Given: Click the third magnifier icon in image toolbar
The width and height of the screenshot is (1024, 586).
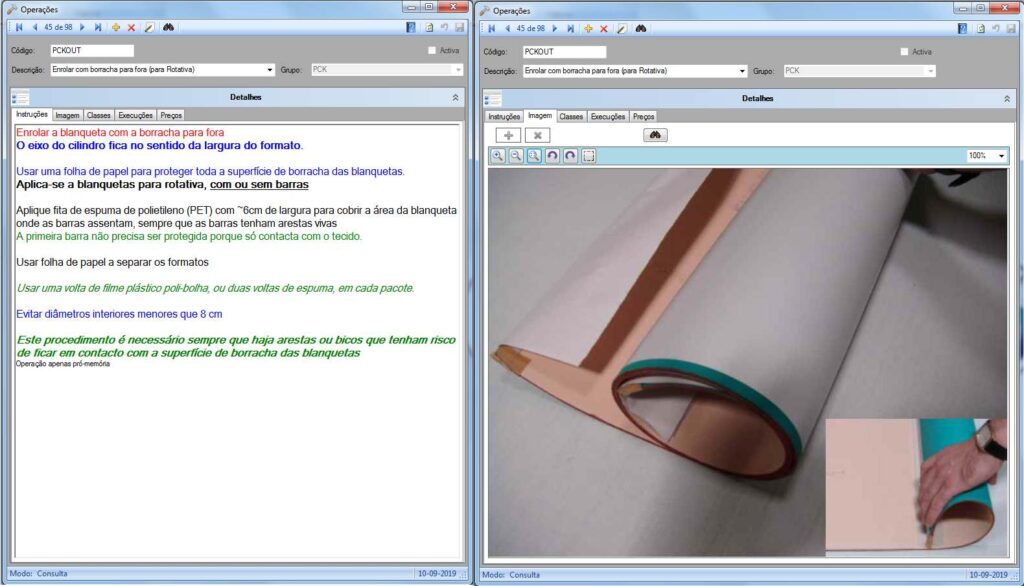Looking at the screenshot, I should 534,155.
